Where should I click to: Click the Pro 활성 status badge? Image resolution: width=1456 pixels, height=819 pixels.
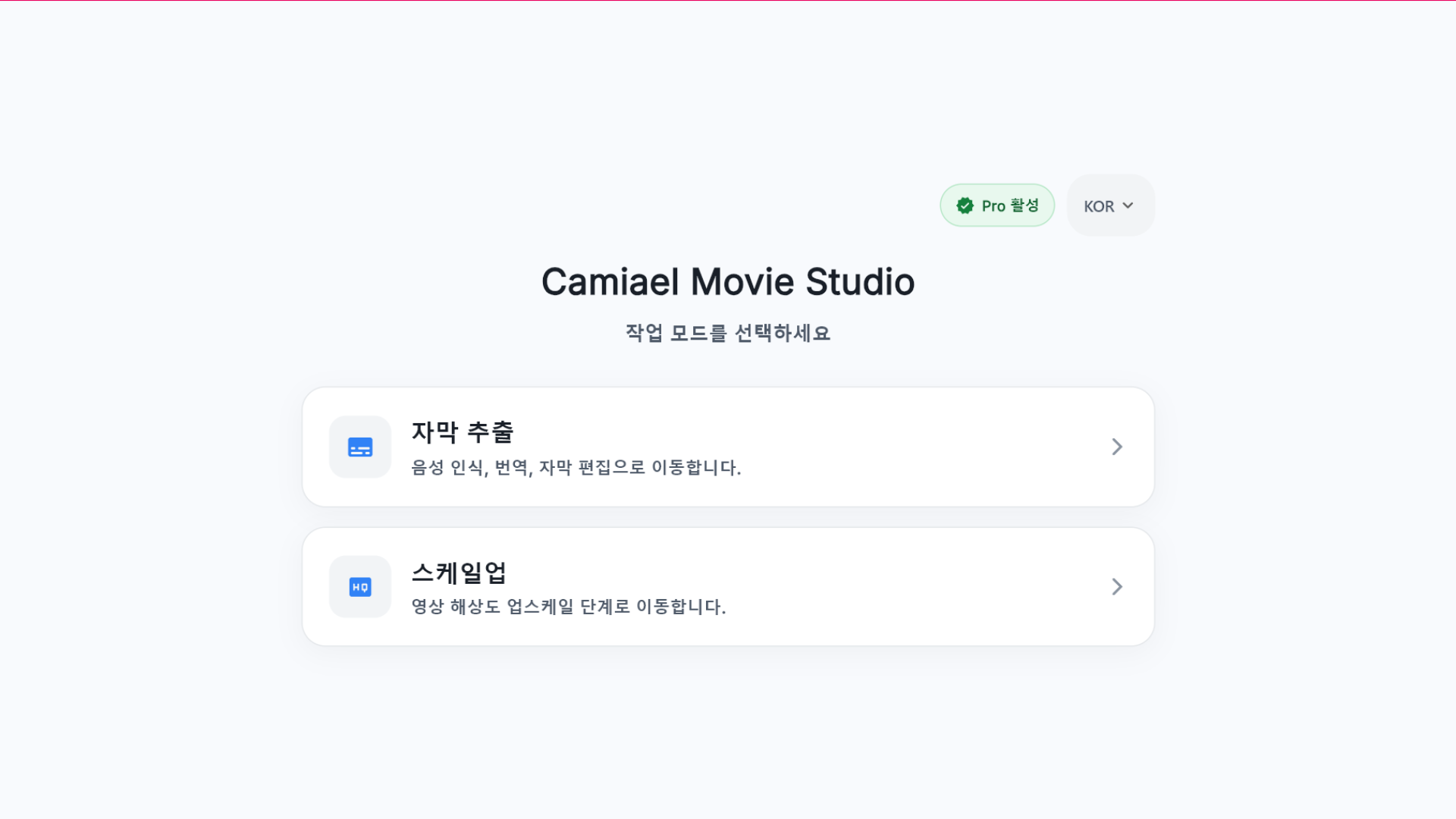click(997, 206)
